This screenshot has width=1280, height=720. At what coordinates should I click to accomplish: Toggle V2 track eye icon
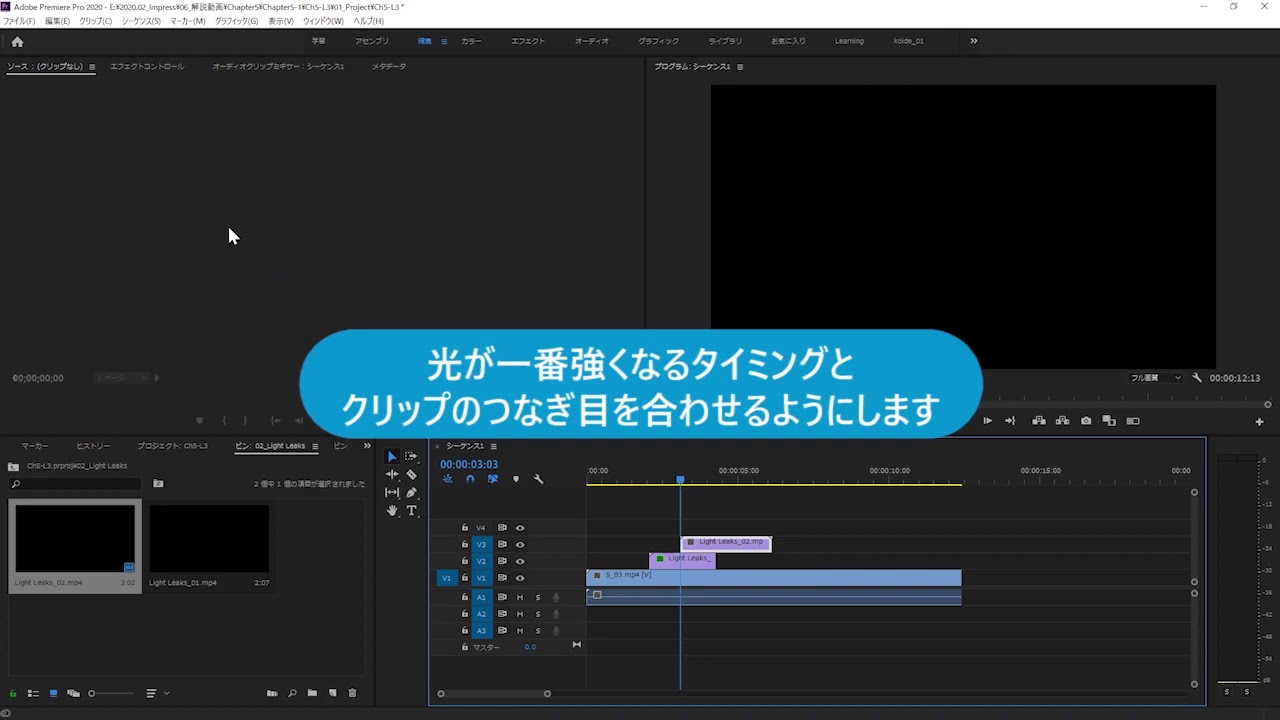click(520, 561)
